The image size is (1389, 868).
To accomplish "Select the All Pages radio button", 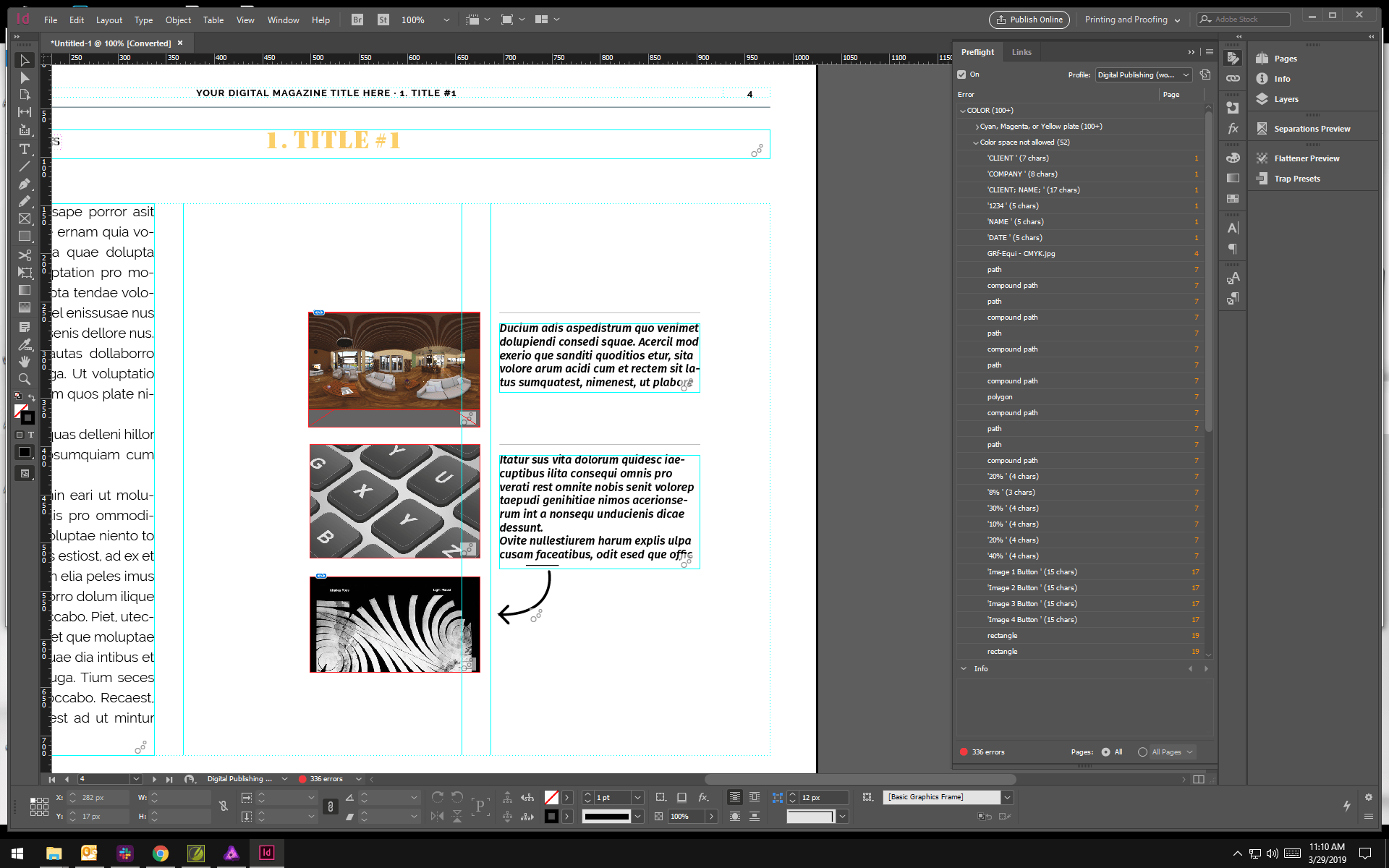I will tap(1143, 752).
